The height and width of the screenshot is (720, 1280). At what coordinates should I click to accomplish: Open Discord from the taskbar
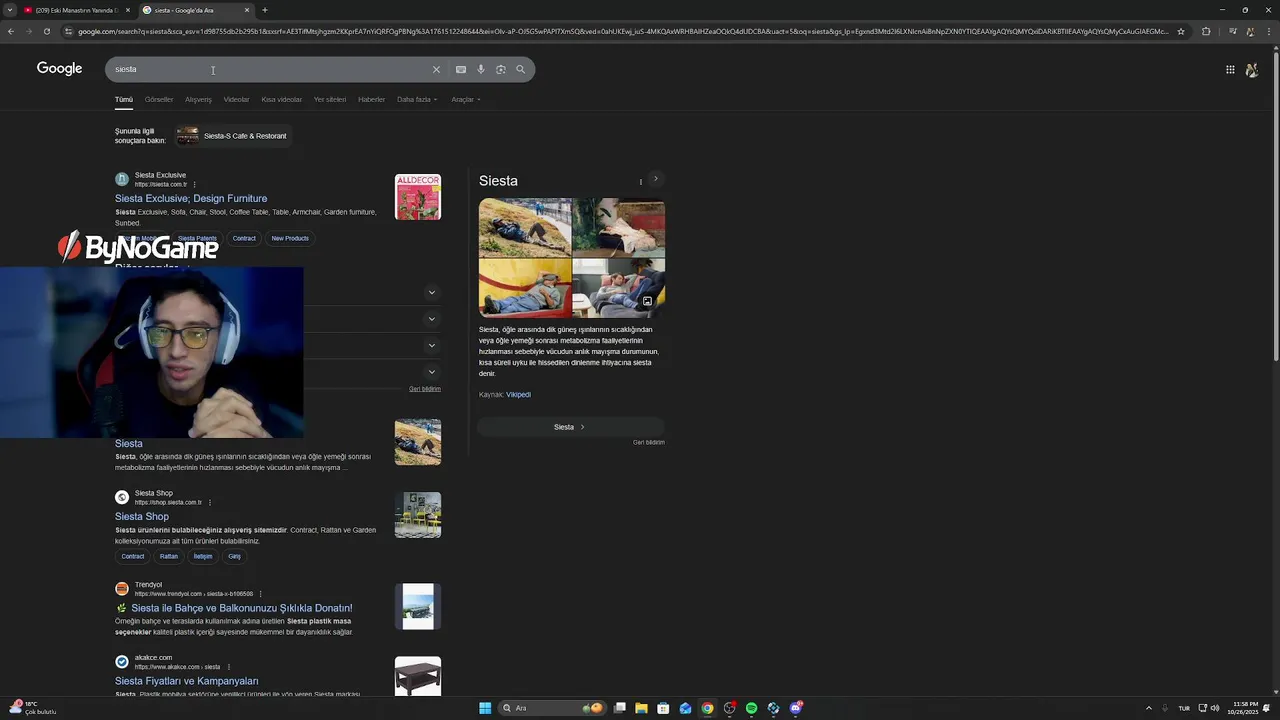[x=795, y=708]
